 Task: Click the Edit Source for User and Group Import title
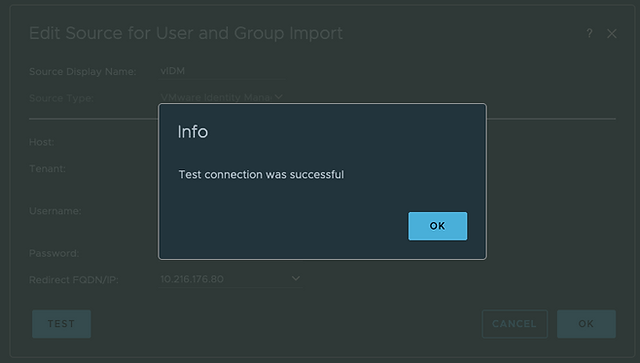pos(186,33)
